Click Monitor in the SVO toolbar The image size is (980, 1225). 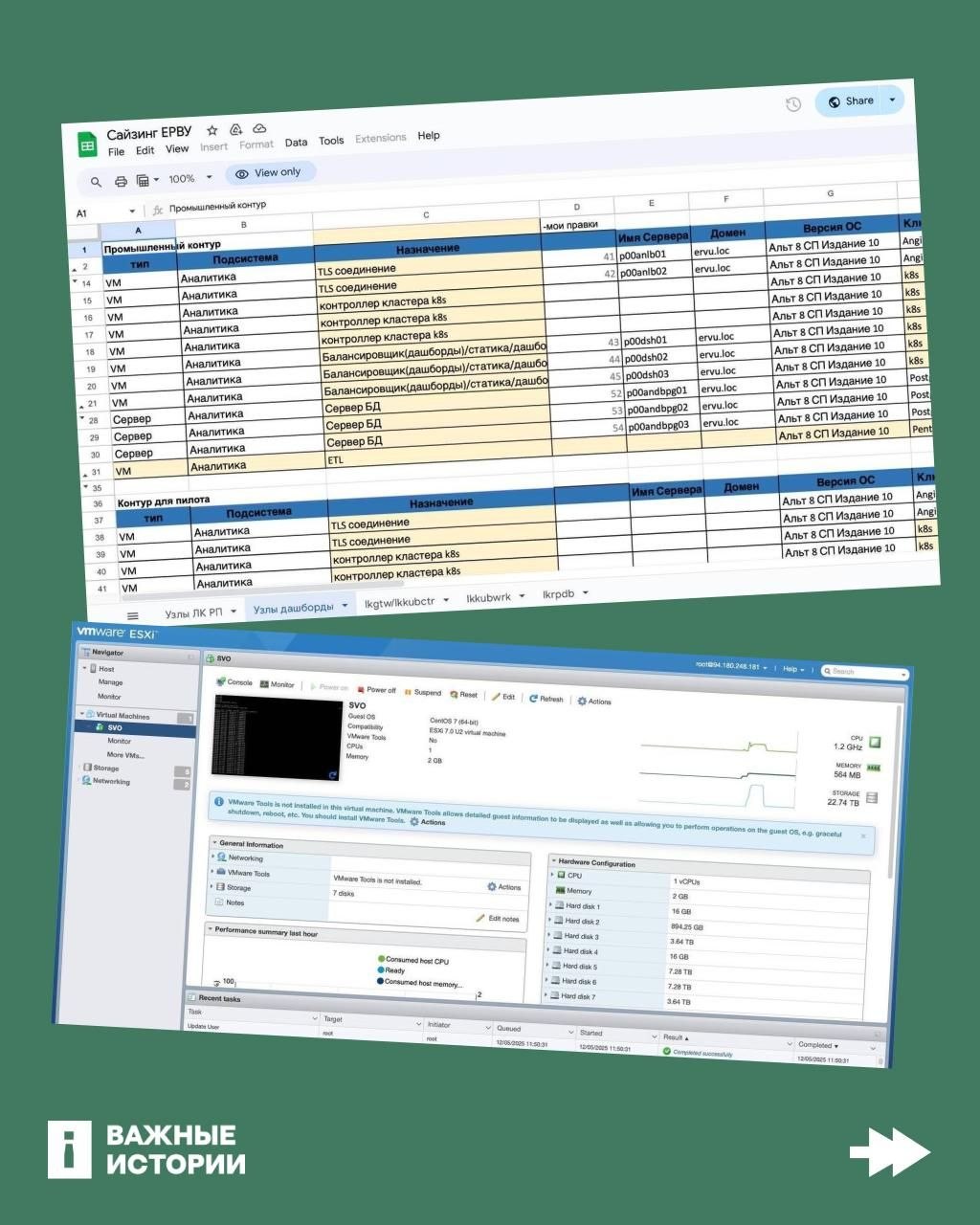click(x=278, y=684)
